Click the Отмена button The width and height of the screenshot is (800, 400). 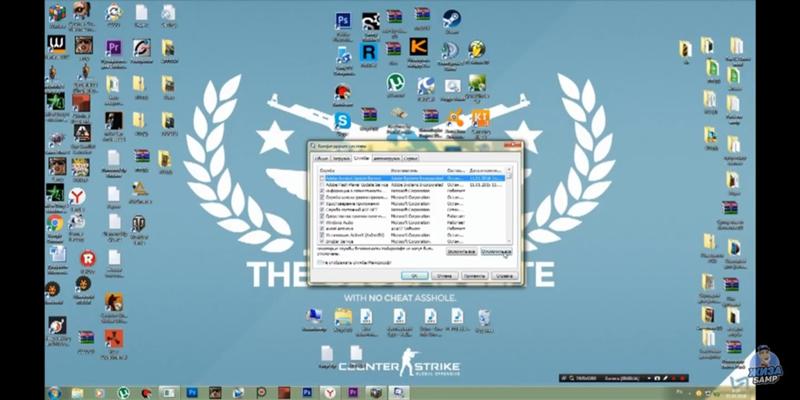[444, 276]
